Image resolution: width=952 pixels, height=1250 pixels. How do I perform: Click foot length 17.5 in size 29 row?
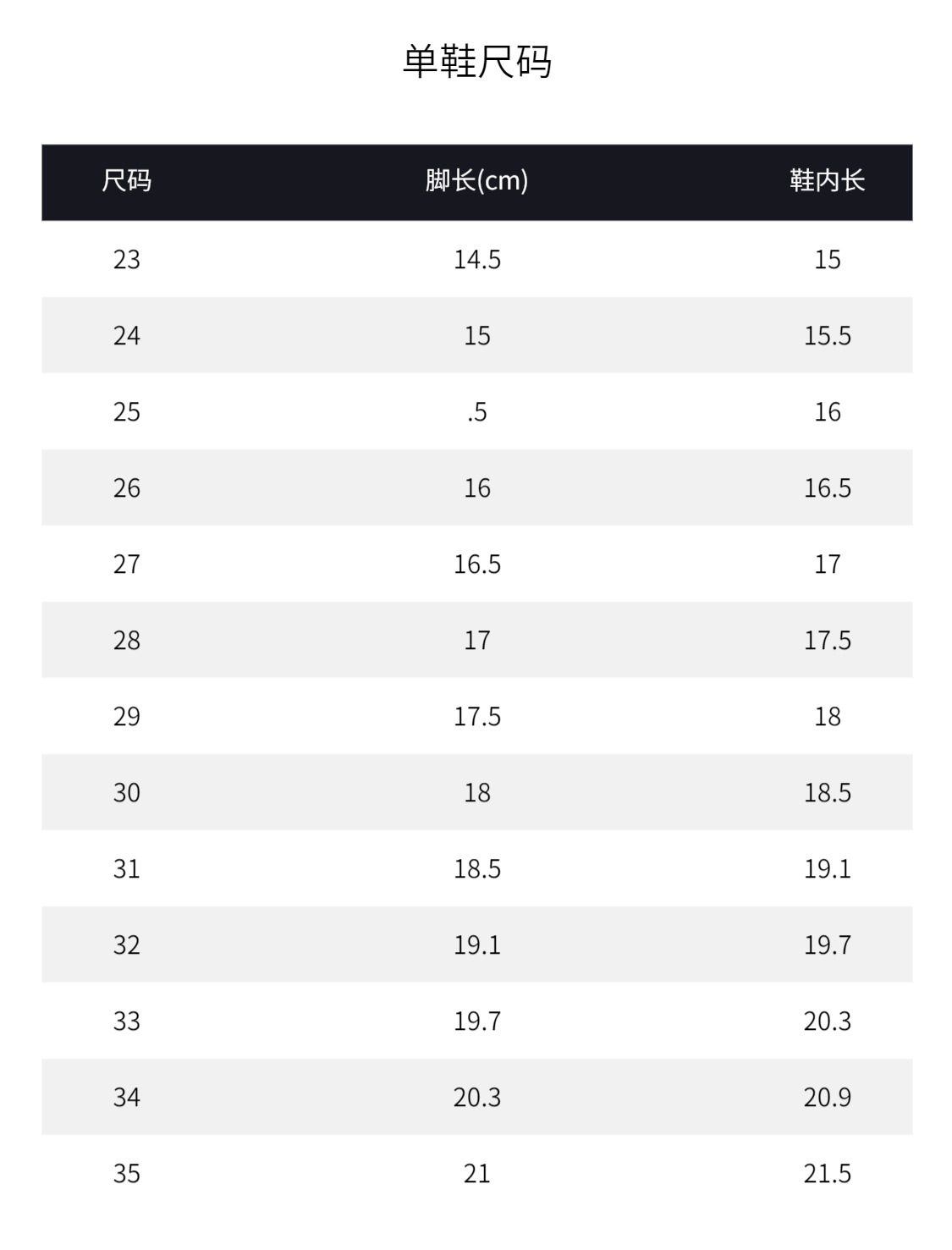point(476,716)
